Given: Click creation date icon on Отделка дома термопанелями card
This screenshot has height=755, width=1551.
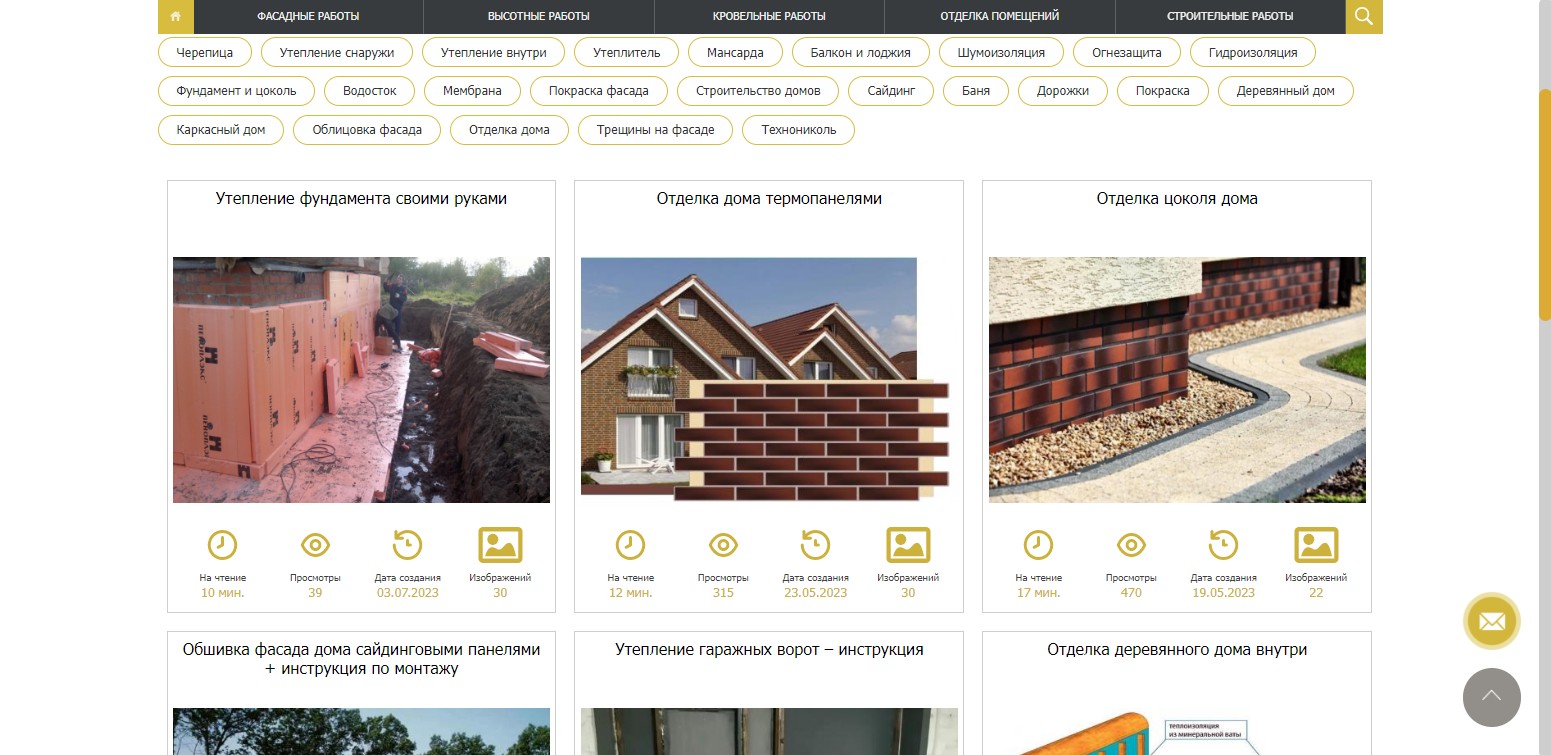Looking at the screenshot, I should (x=815, y=544).
